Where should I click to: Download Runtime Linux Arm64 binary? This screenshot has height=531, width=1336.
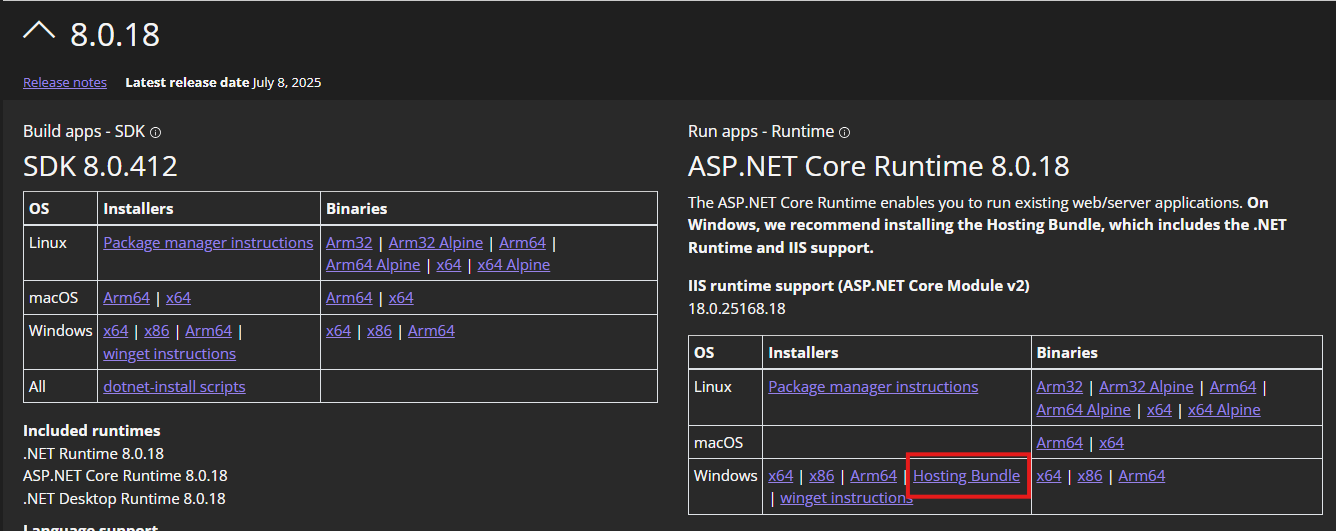click(x=1233, y=386)
